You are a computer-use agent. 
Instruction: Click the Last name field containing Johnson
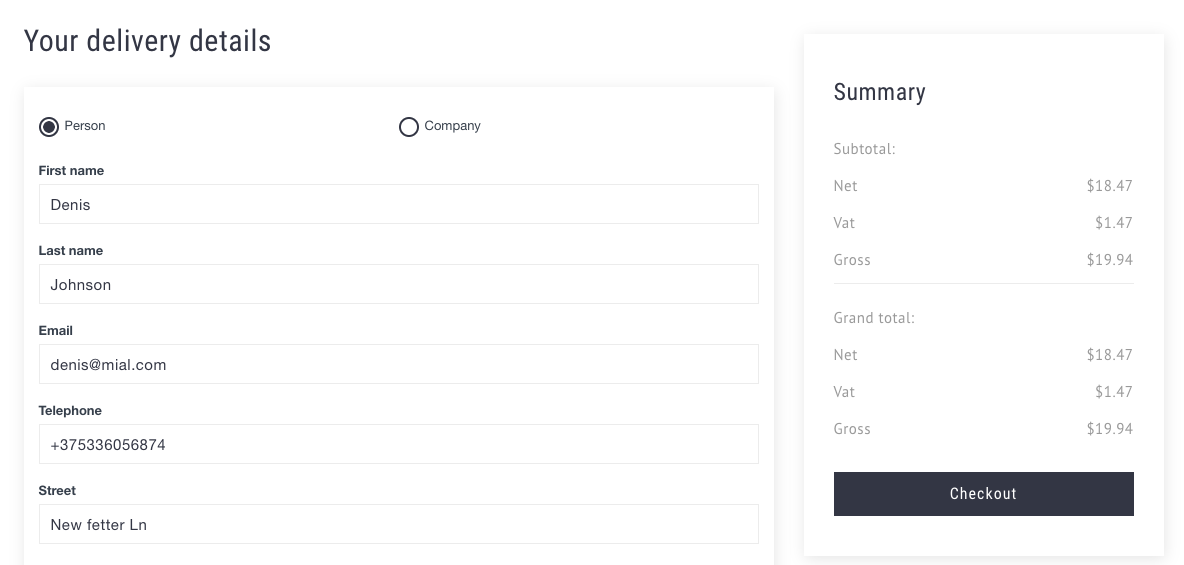[x=399, y=284]
